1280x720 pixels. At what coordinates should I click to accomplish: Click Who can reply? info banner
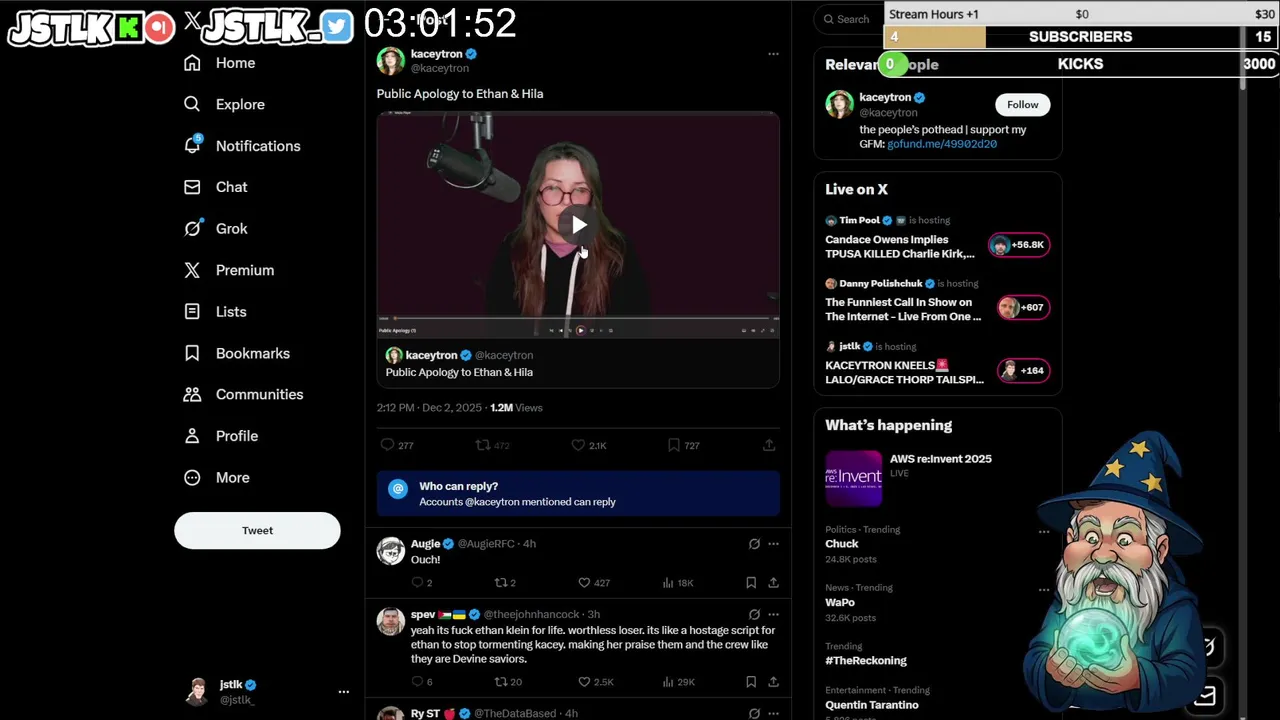click(x=578, y=494)
